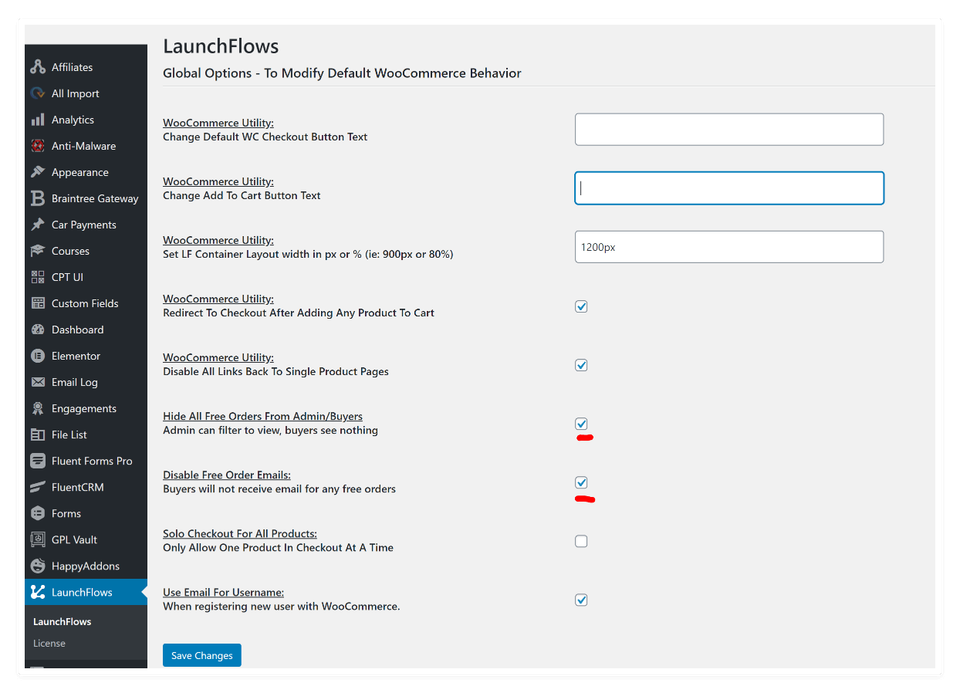Viewport: 960px width, 693px height.
Task: Enable Solo Checkout For All Products
Action: [x=581, y=541]
